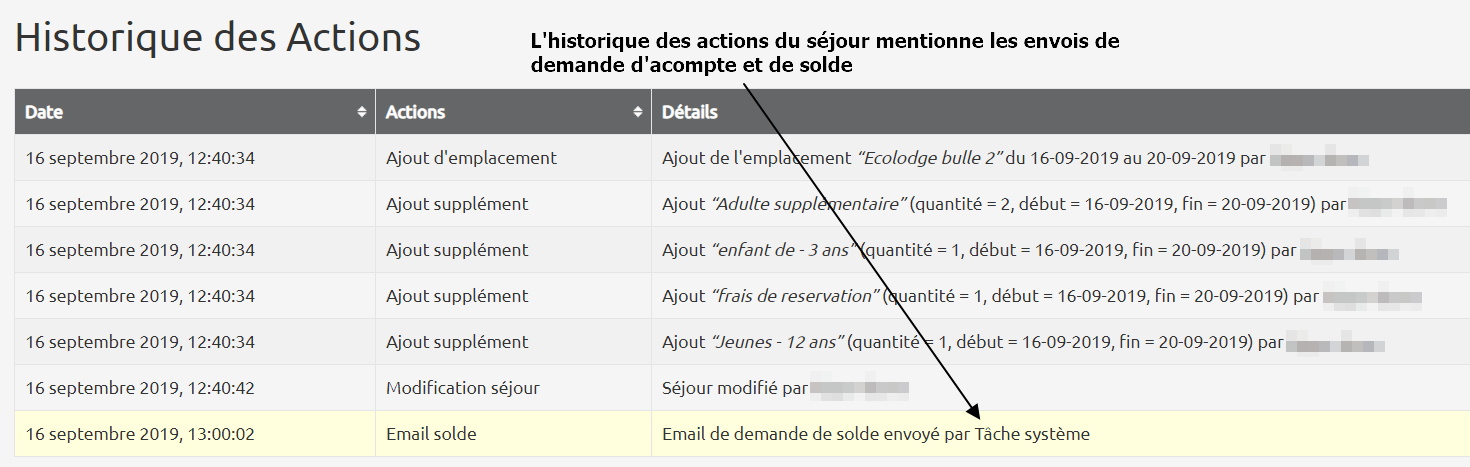Click the "frais de reservation" details entry

[795, 296]
